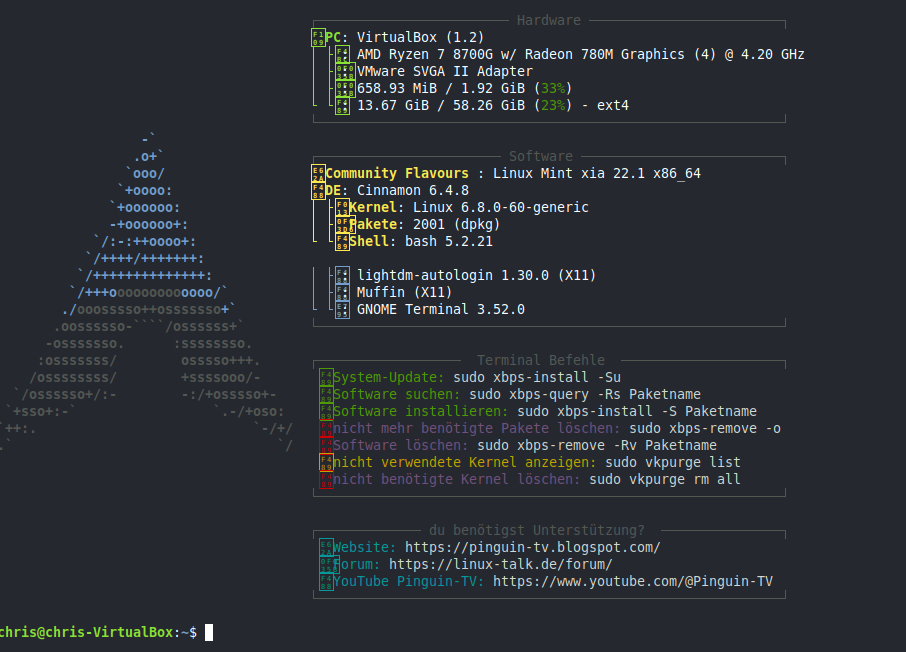Viewport: 906px width, 652px height.
Task: Click the 'sudo xbps-install -Su' command text
Action: coord(536,377)
